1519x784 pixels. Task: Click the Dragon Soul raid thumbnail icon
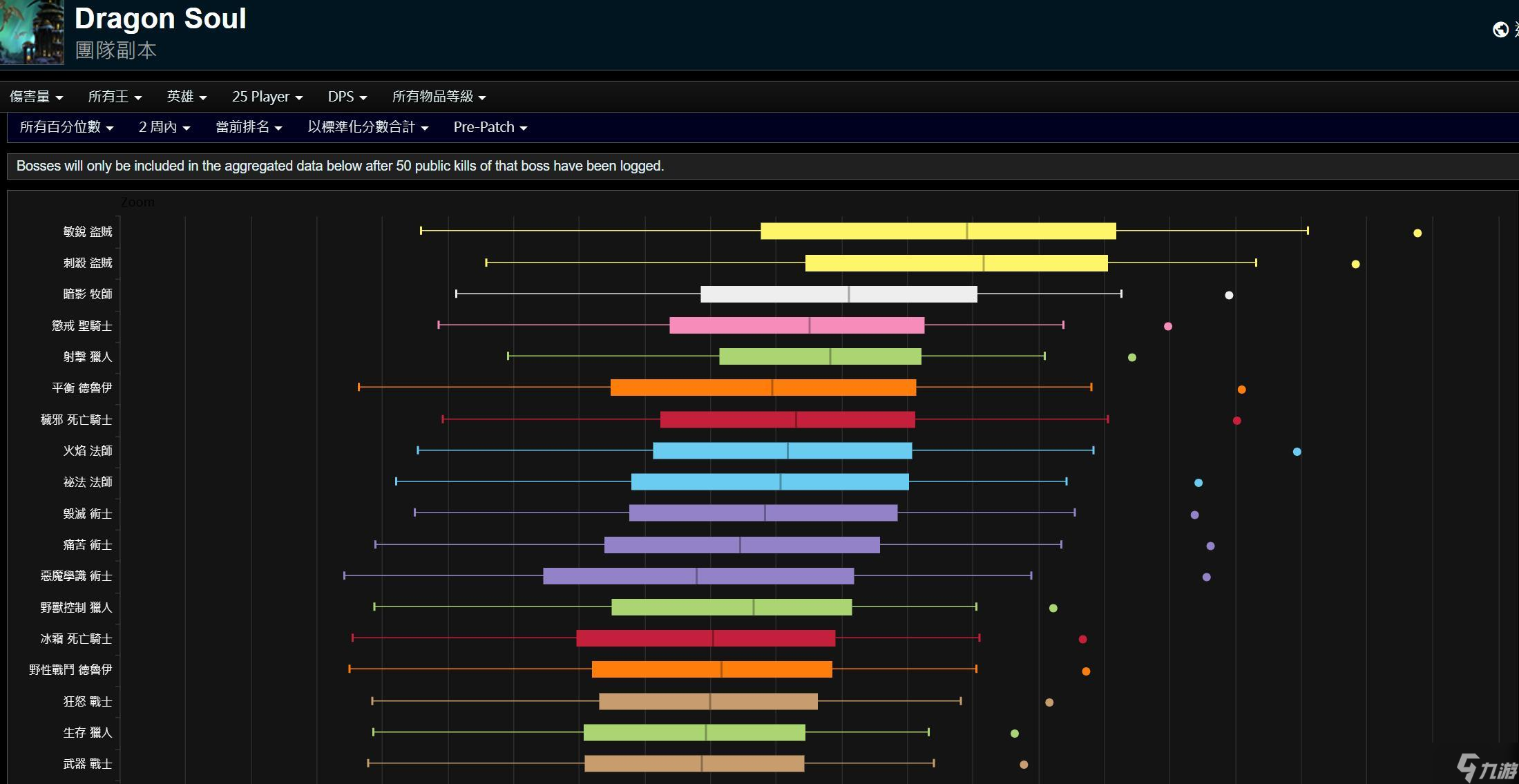pyautogui.click(x=31, y=32)
